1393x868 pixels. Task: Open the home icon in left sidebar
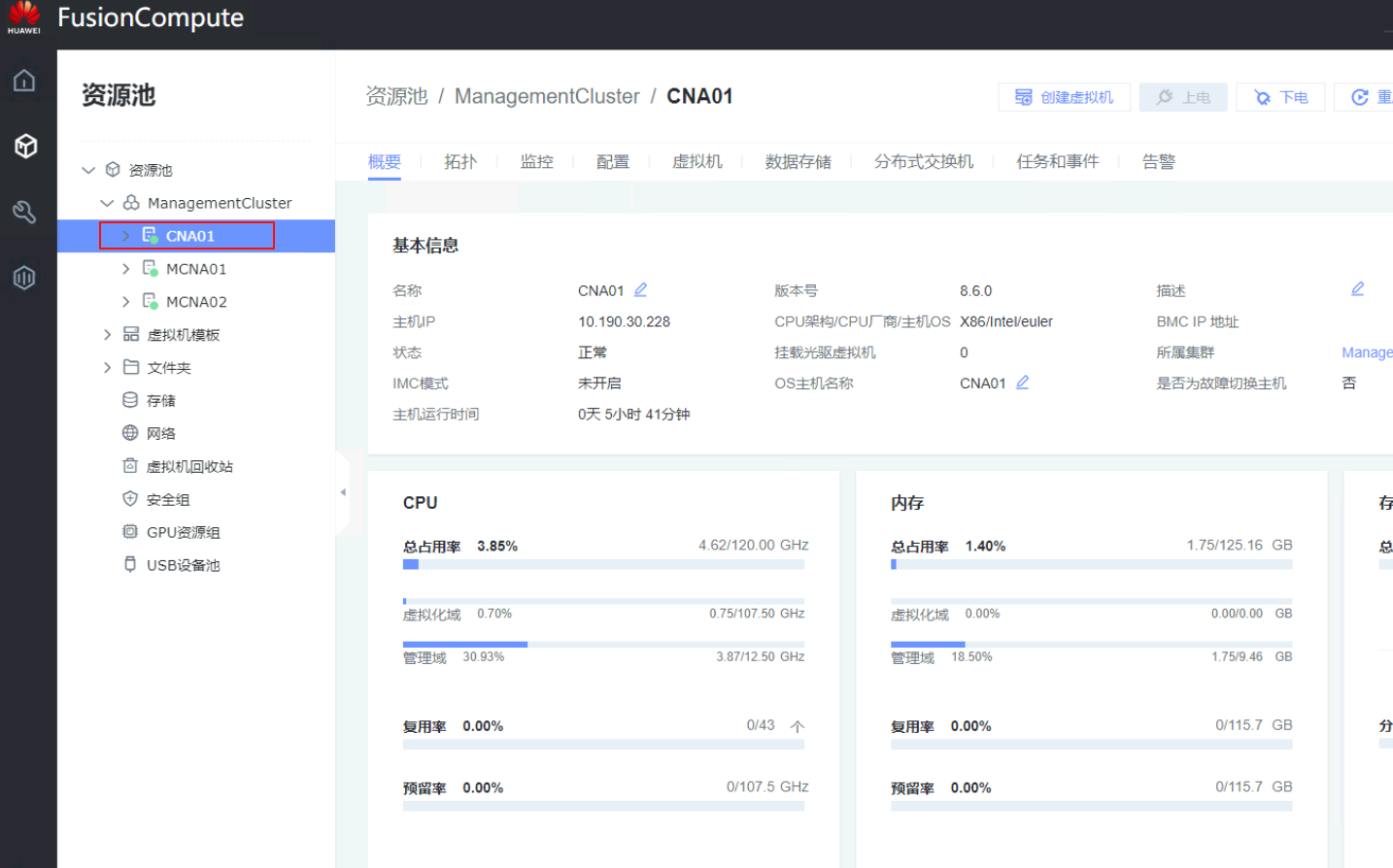click(24, 81)
